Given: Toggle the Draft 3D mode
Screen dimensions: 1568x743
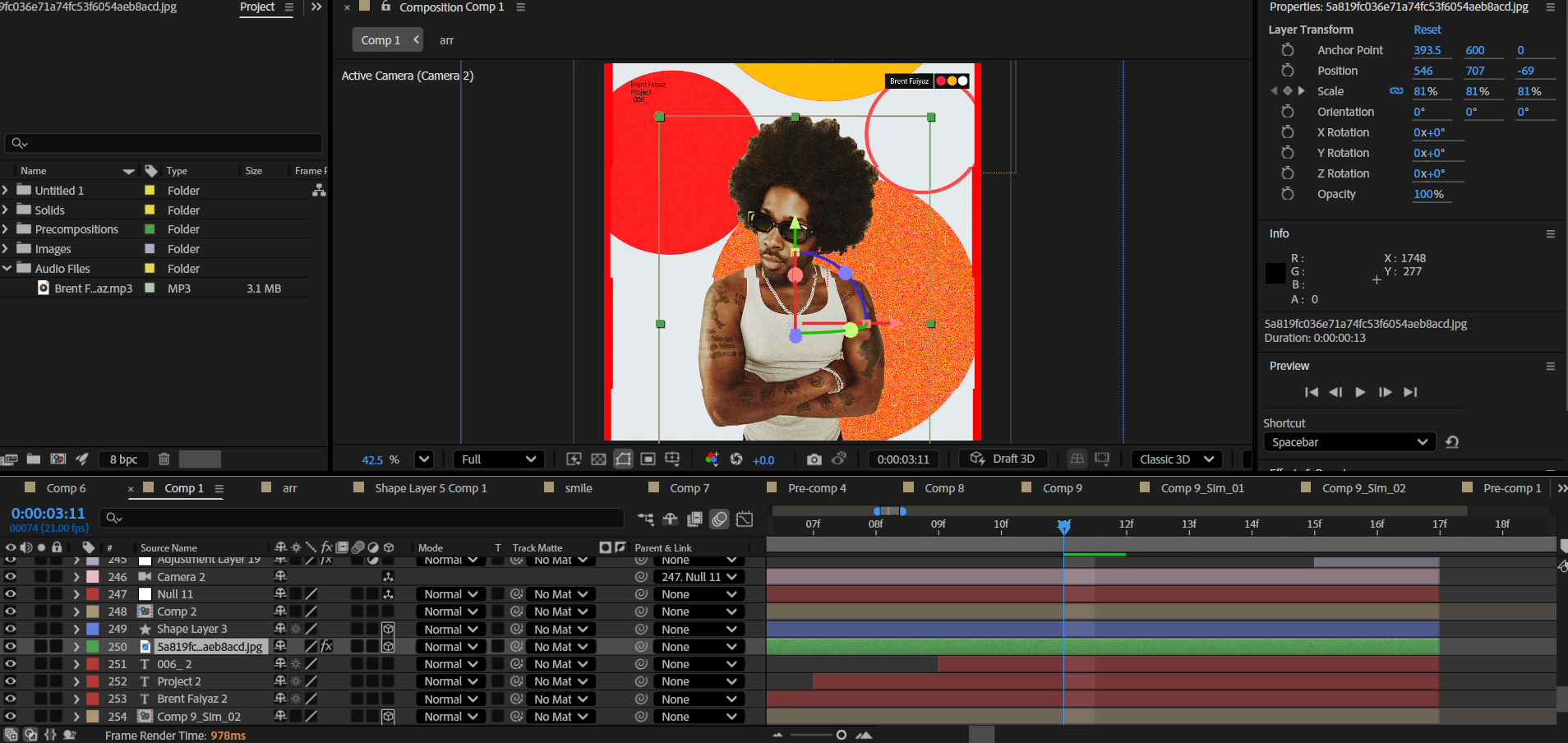Looking at the screenshot, I should click(x=1003, y=459).
